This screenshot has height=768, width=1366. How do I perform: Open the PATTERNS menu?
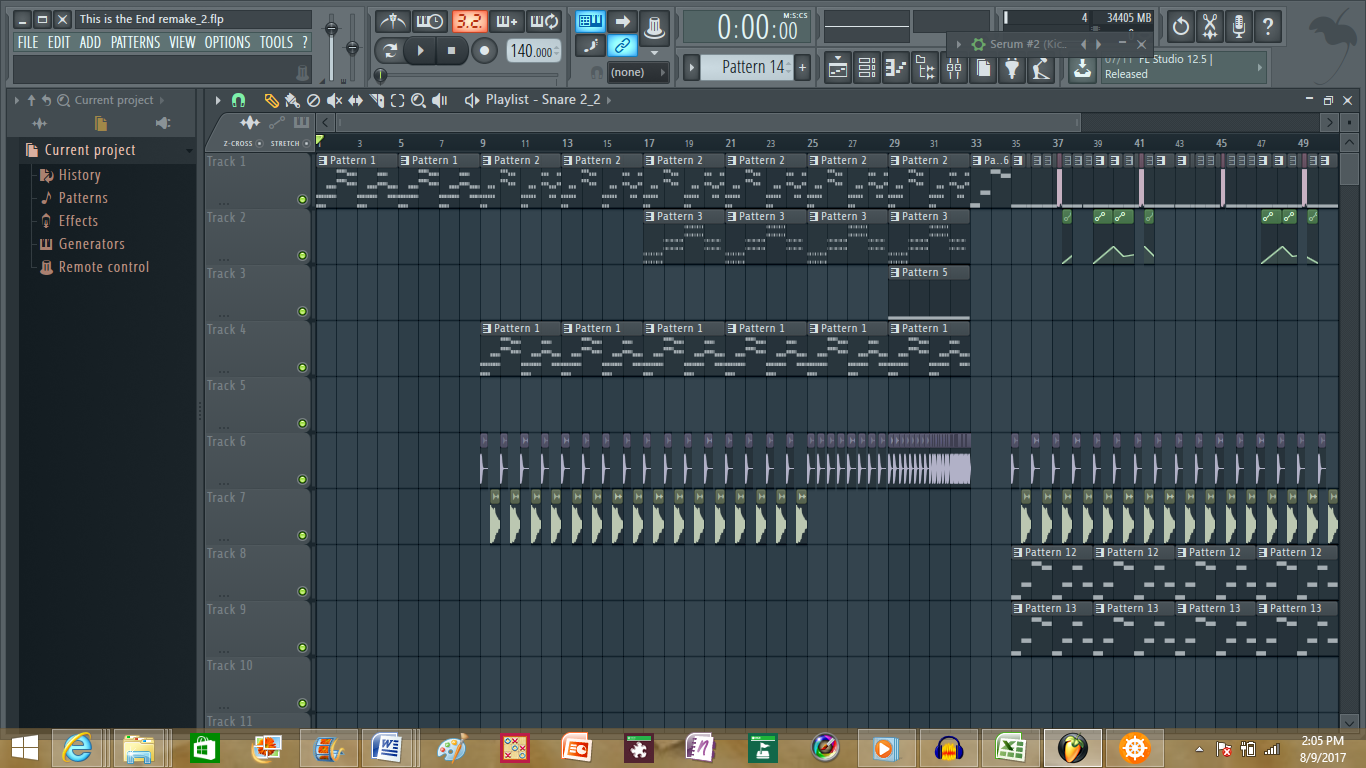click(135, 42)
